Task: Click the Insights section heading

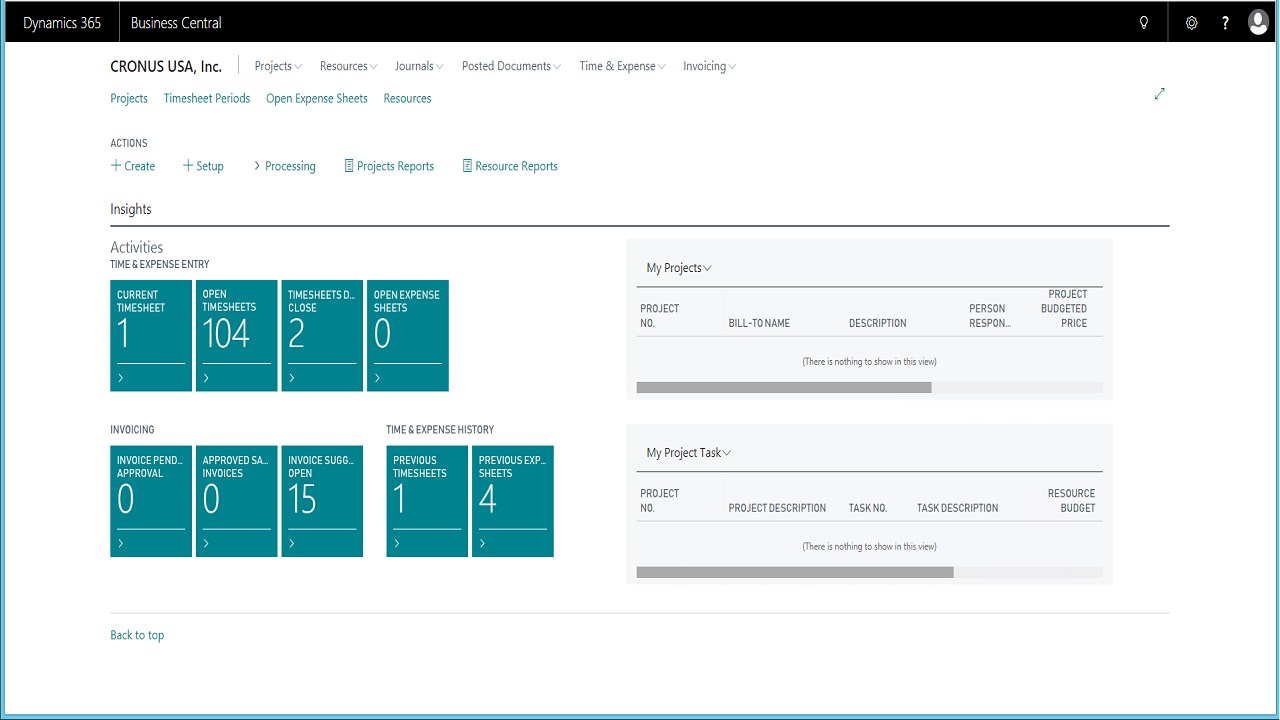Action: tap(131, 209)
